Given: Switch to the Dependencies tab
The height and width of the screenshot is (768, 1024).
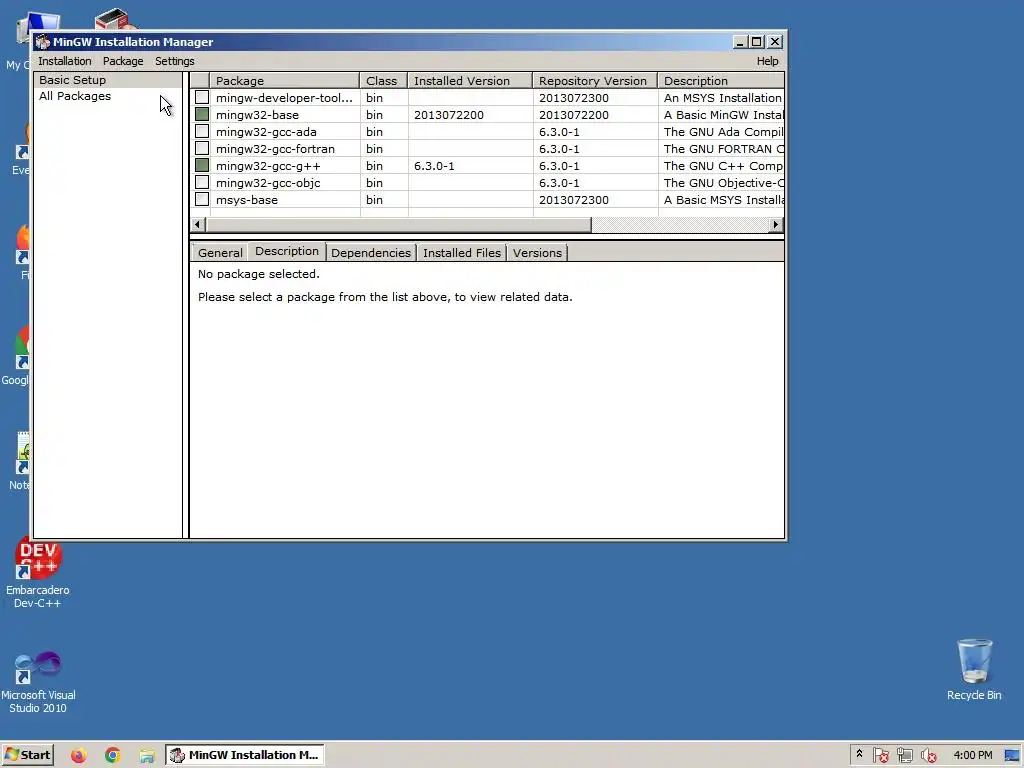Looking at the screenshot, I should (371, 253).
